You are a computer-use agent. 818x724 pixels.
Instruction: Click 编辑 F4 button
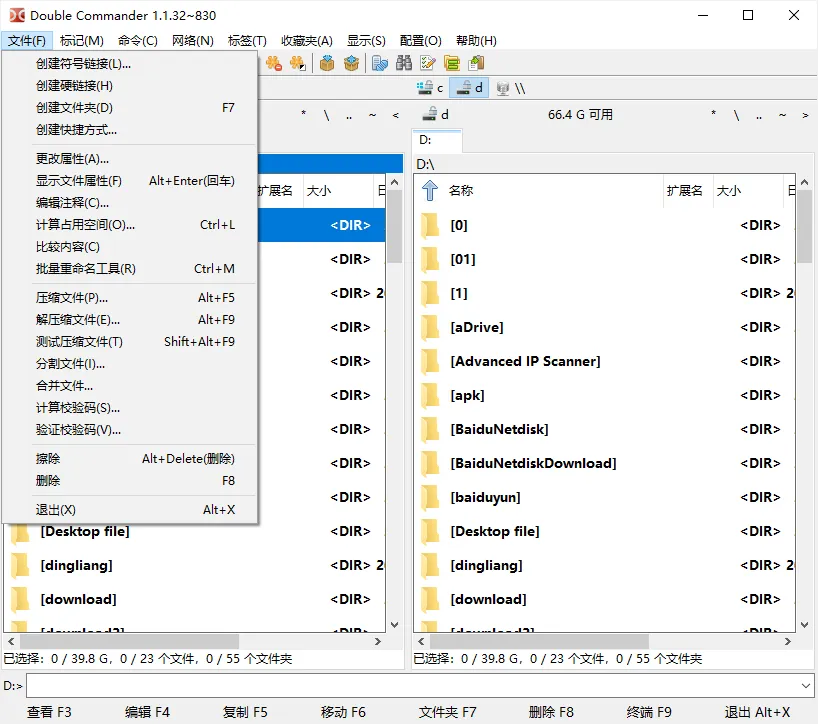pyautogui.click(x=148, y=712)
